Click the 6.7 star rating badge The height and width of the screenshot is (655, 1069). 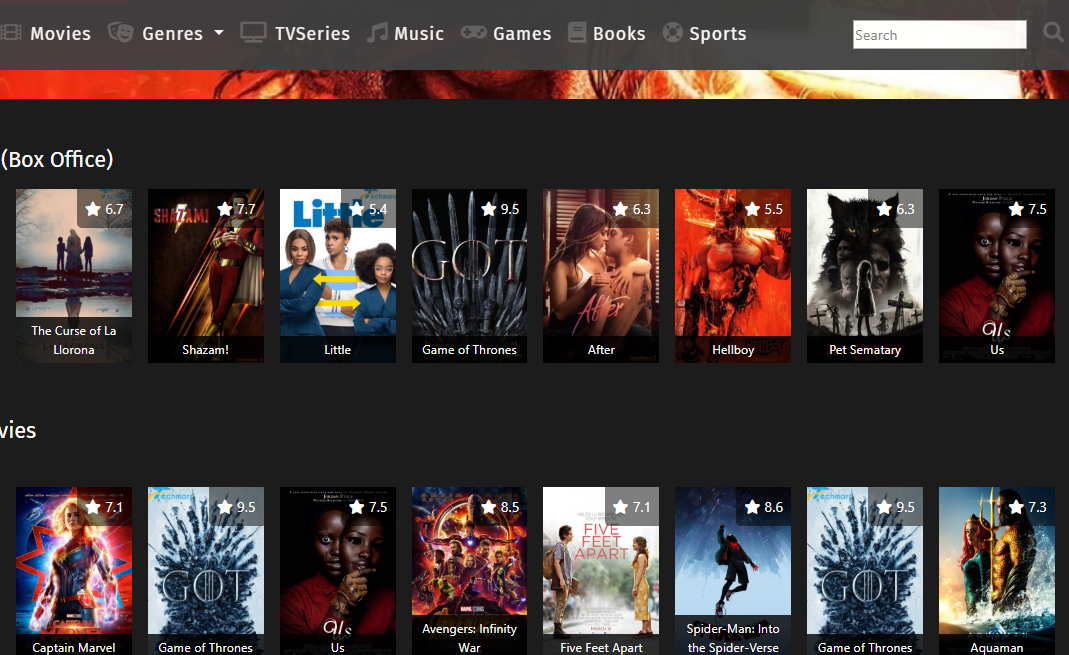pyautogui.click(x=104, y=209)
